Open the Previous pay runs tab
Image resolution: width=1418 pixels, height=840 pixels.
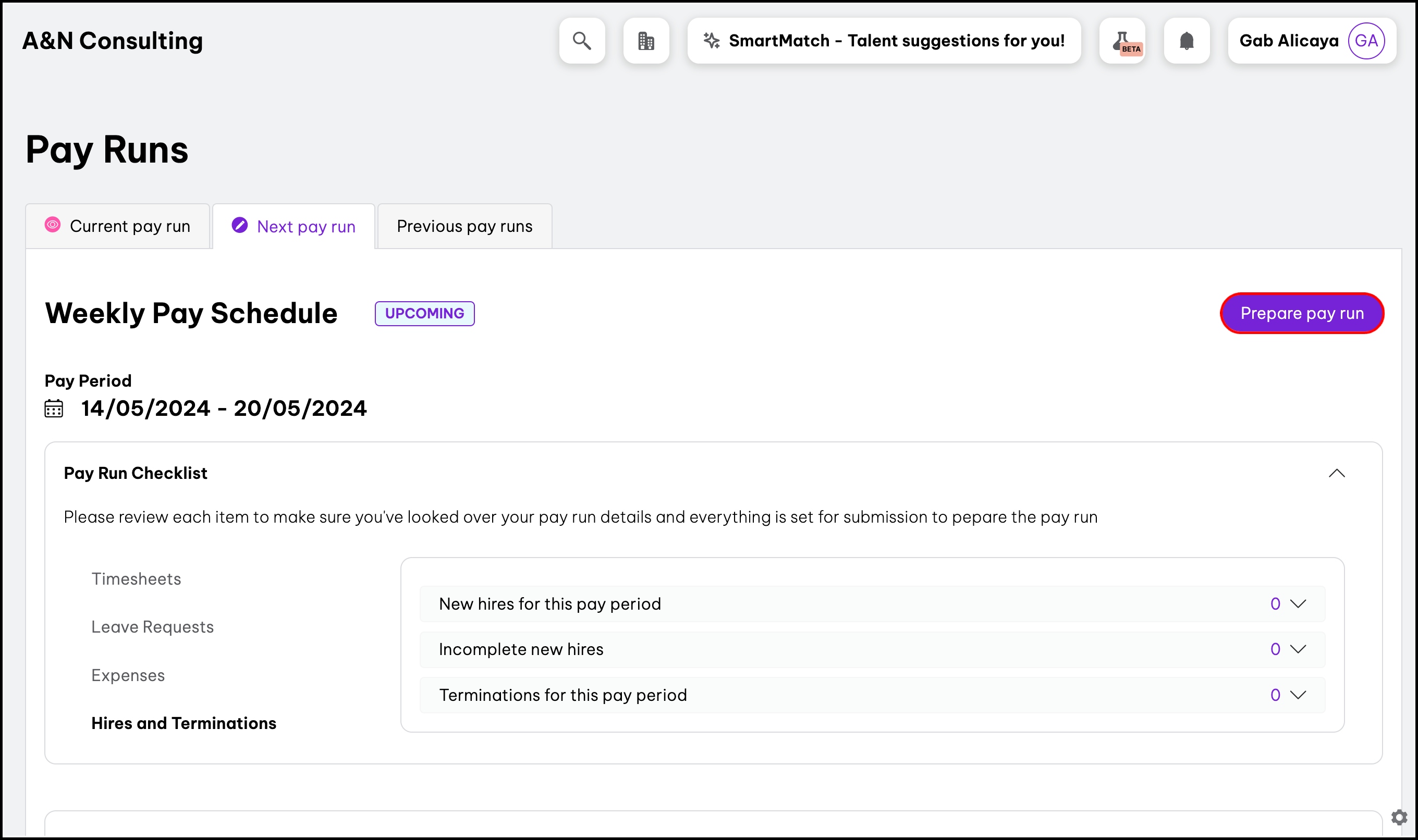click(x=464, y=227)
